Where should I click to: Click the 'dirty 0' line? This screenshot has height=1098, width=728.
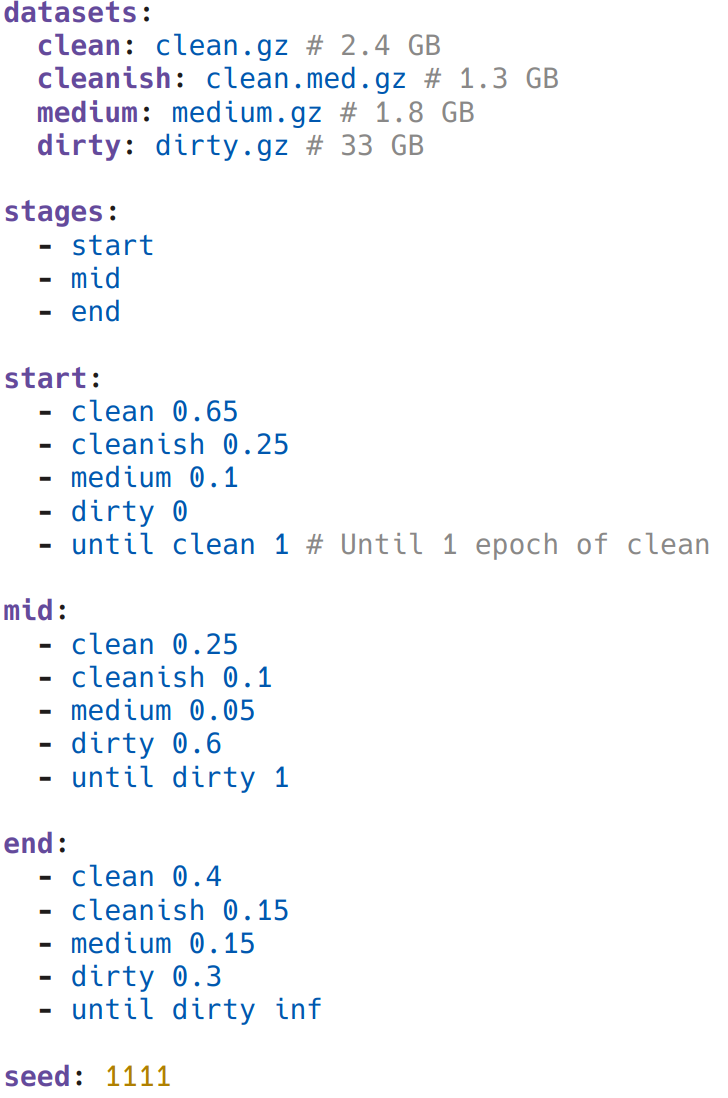click(129, 511)
